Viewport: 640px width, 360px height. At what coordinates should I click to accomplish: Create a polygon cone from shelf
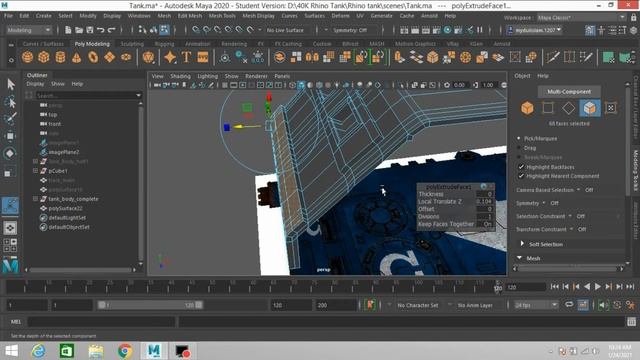pyautogui.click(x=76, y=57)
